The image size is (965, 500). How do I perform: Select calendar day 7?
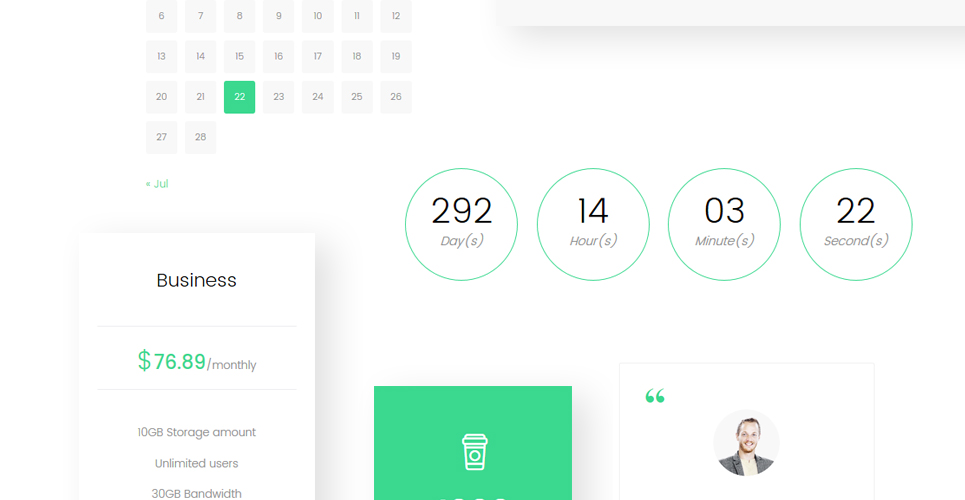click(x=201, y=16)
